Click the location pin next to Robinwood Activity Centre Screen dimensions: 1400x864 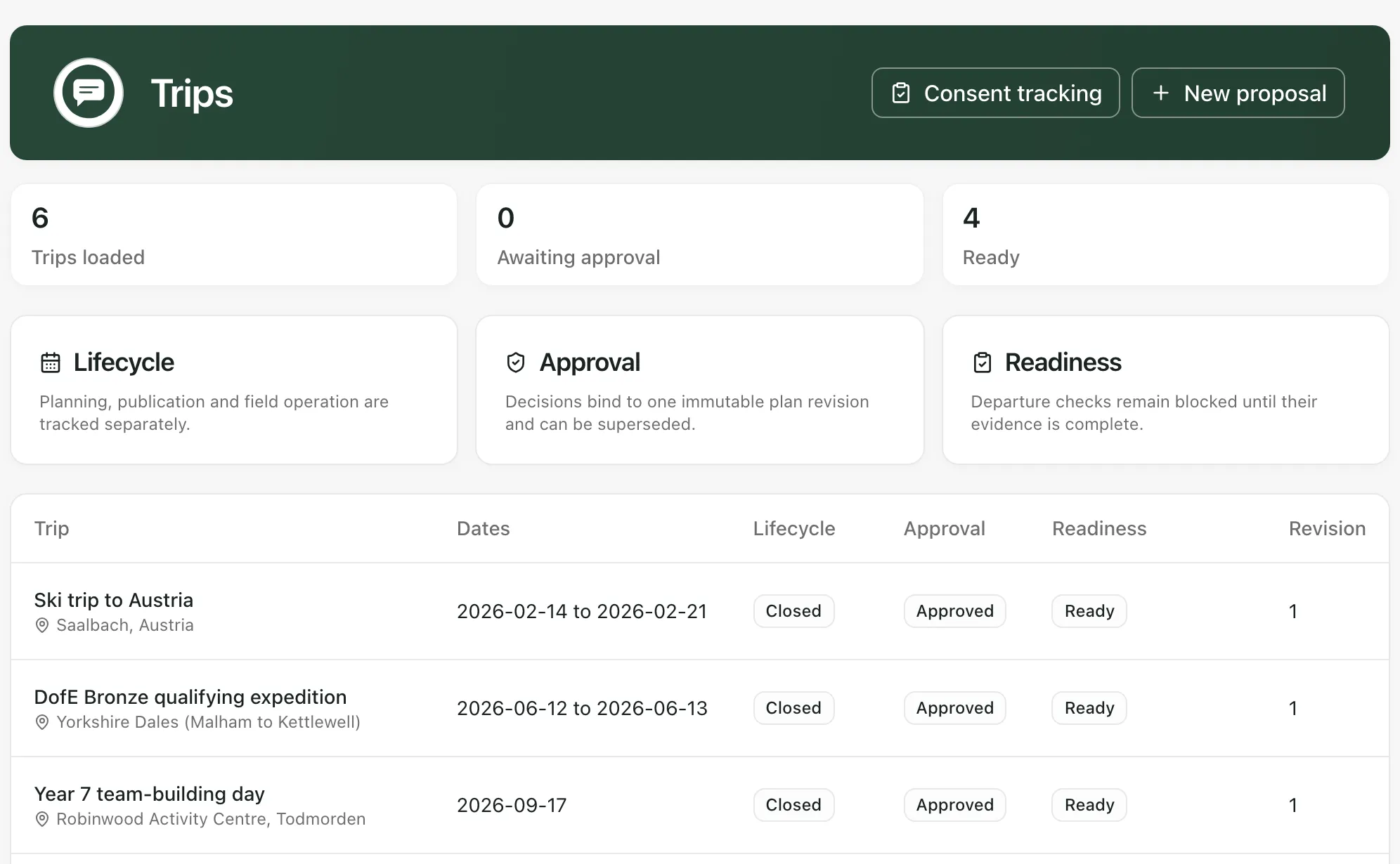tap(42, 819)
